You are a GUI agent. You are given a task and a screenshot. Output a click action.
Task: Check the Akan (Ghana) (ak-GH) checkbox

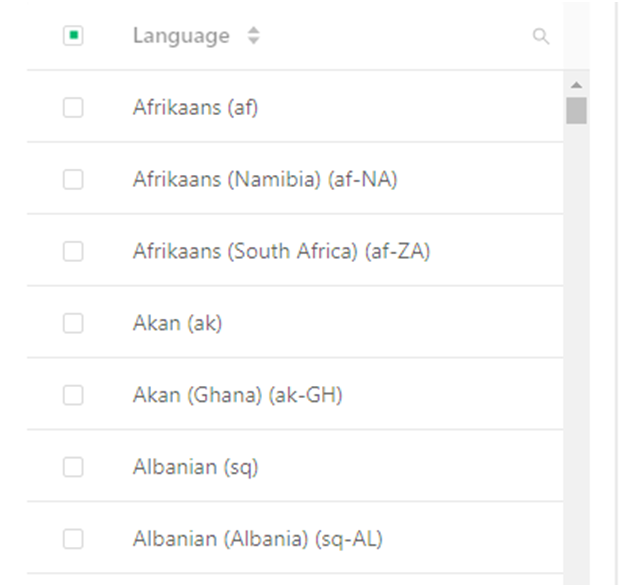(x=73, y=395)
